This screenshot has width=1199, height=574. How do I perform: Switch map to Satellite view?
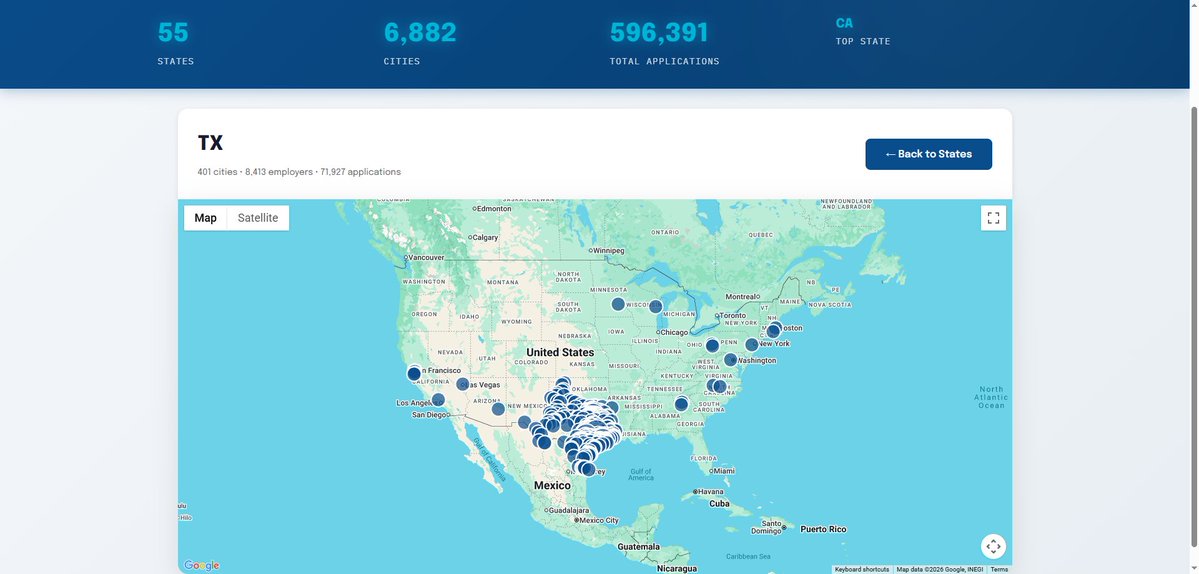click(258, 218)
